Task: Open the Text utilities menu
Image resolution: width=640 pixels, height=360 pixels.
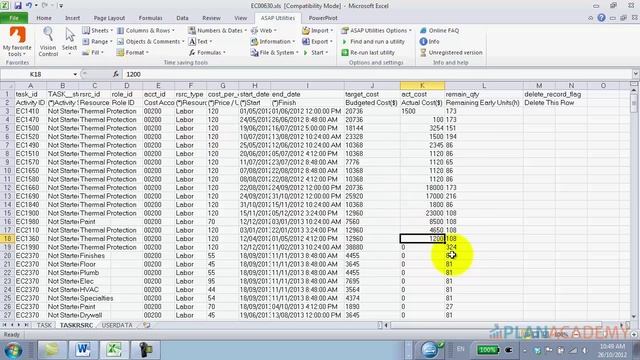Action: coord(200,42)
